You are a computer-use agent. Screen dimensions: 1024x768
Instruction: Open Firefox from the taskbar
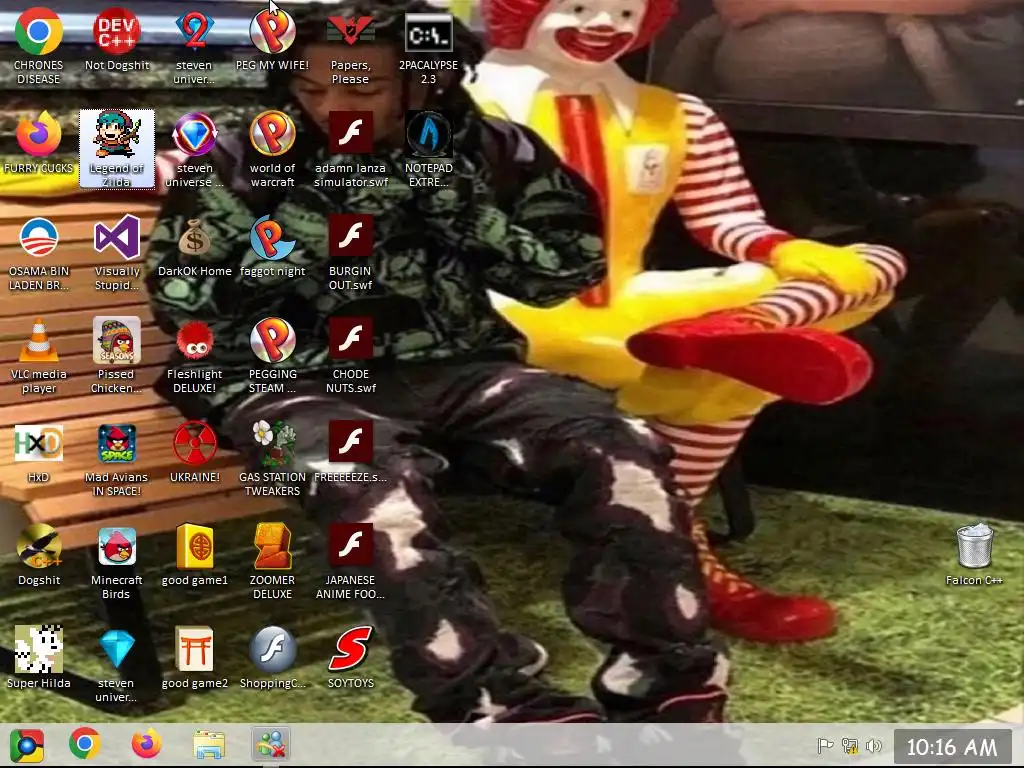[x=146, y=744]
